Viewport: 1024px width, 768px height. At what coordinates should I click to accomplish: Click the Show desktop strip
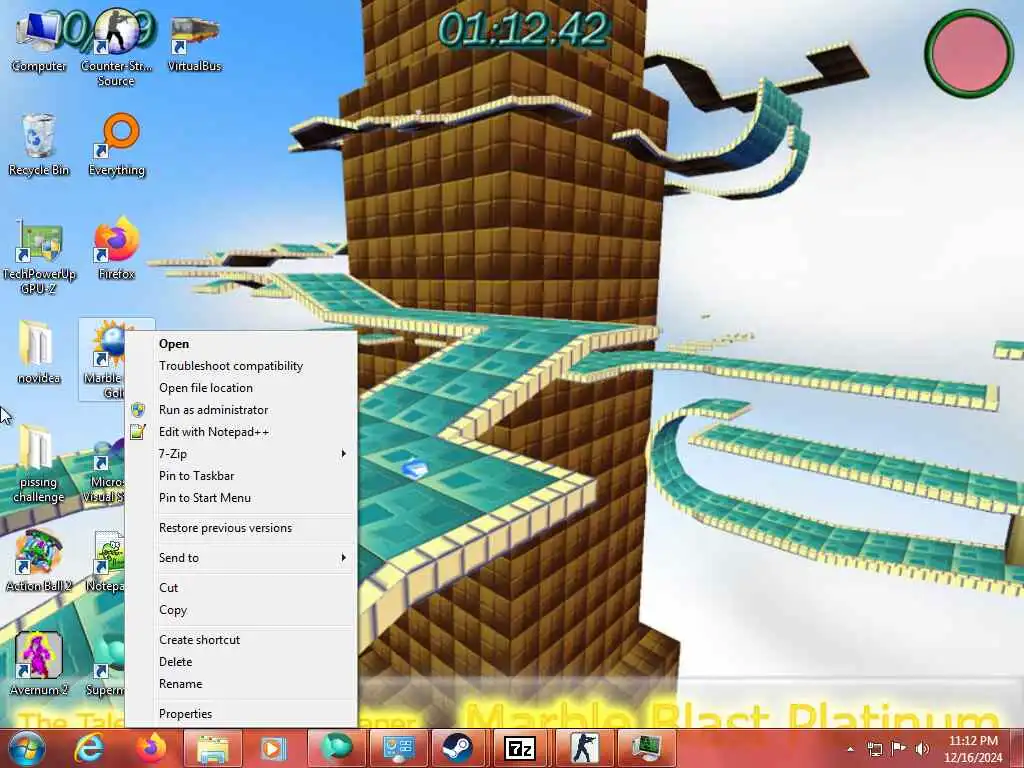click(1018, 748)
